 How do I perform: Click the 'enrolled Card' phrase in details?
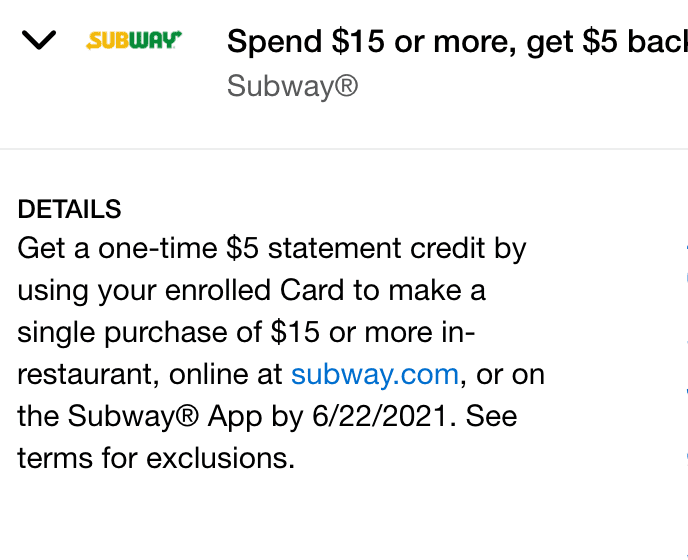tap(254, 290)
